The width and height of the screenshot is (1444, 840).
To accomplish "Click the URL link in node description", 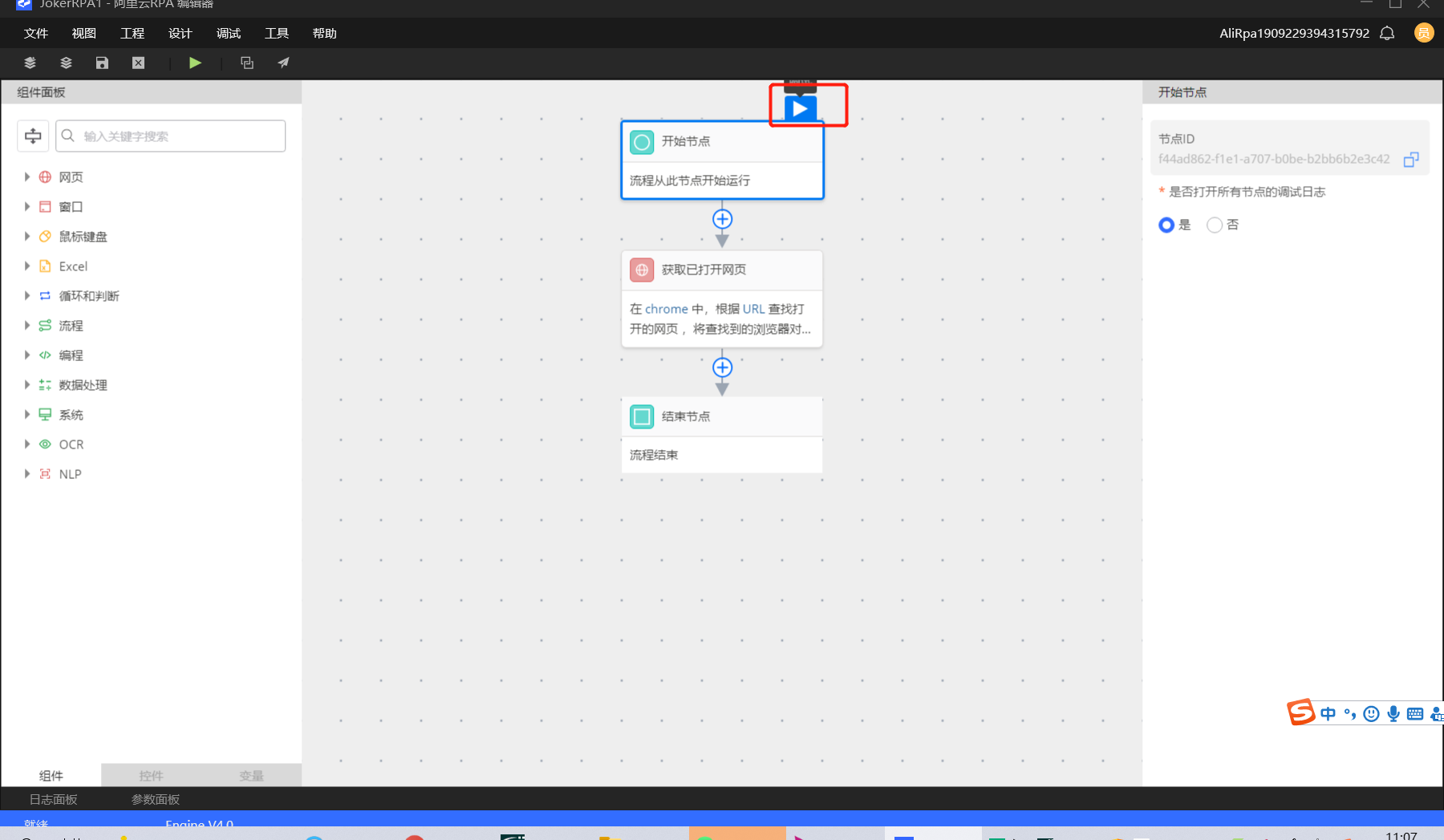I will pos(754,309).
